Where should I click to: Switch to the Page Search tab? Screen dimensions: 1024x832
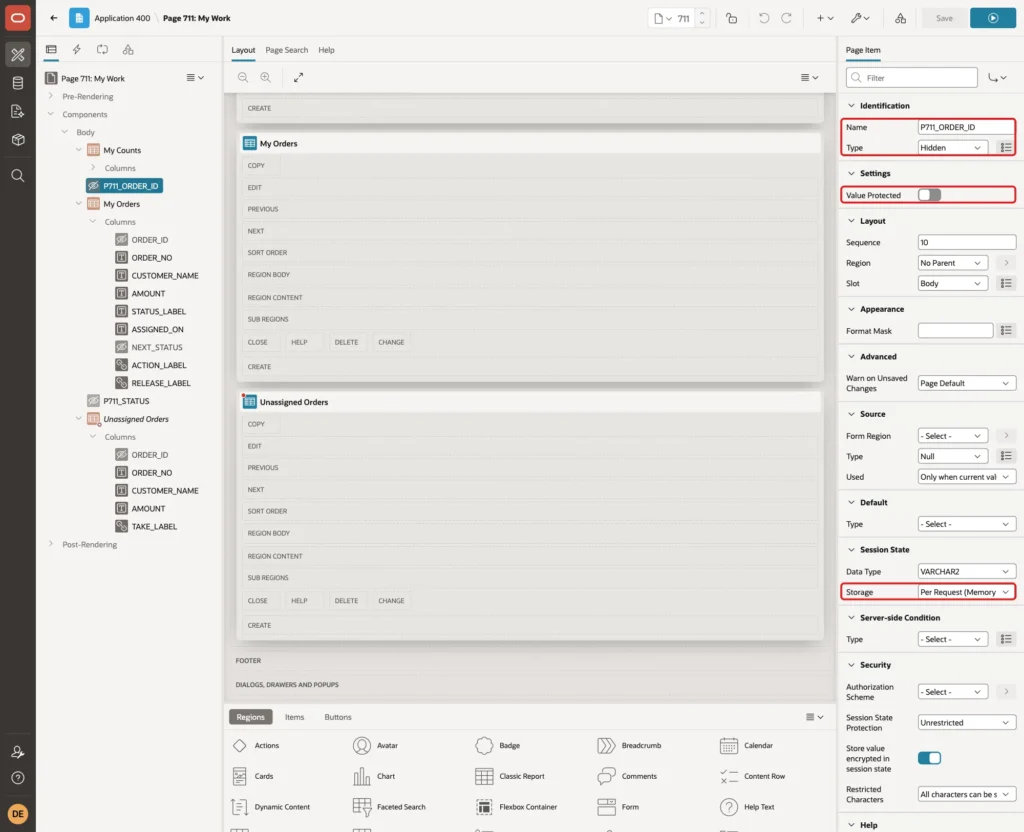point(286,50)
